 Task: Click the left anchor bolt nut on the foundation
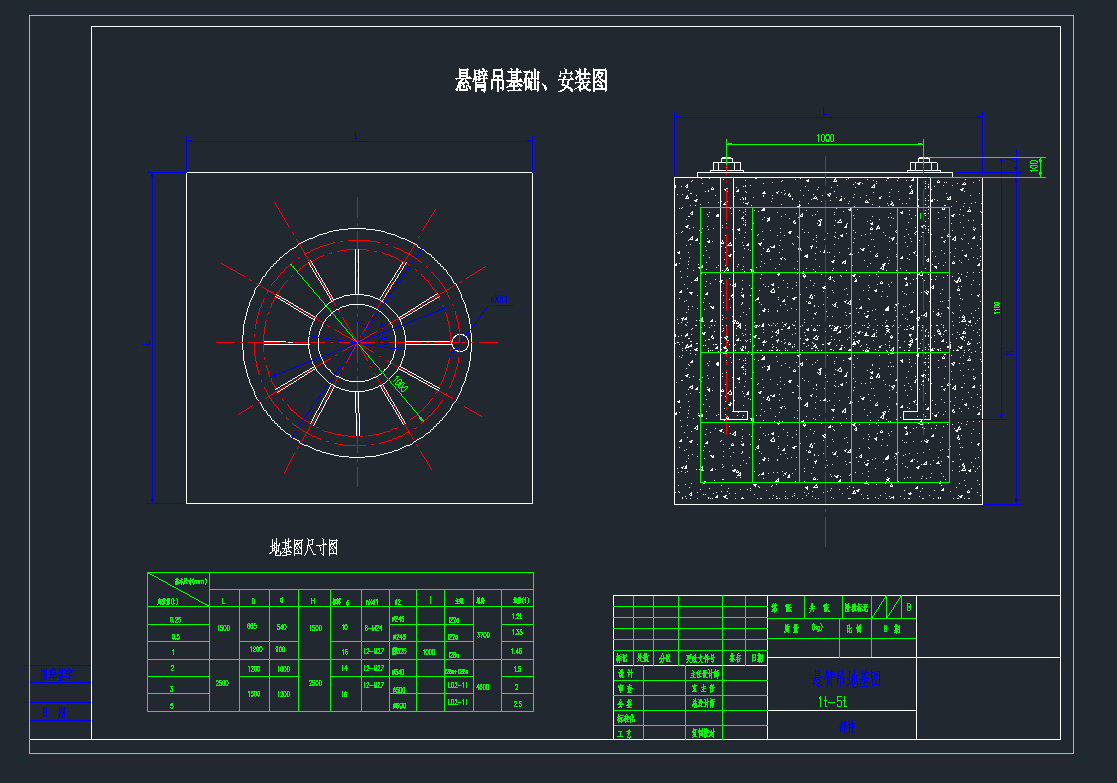[x=726, y=166]
